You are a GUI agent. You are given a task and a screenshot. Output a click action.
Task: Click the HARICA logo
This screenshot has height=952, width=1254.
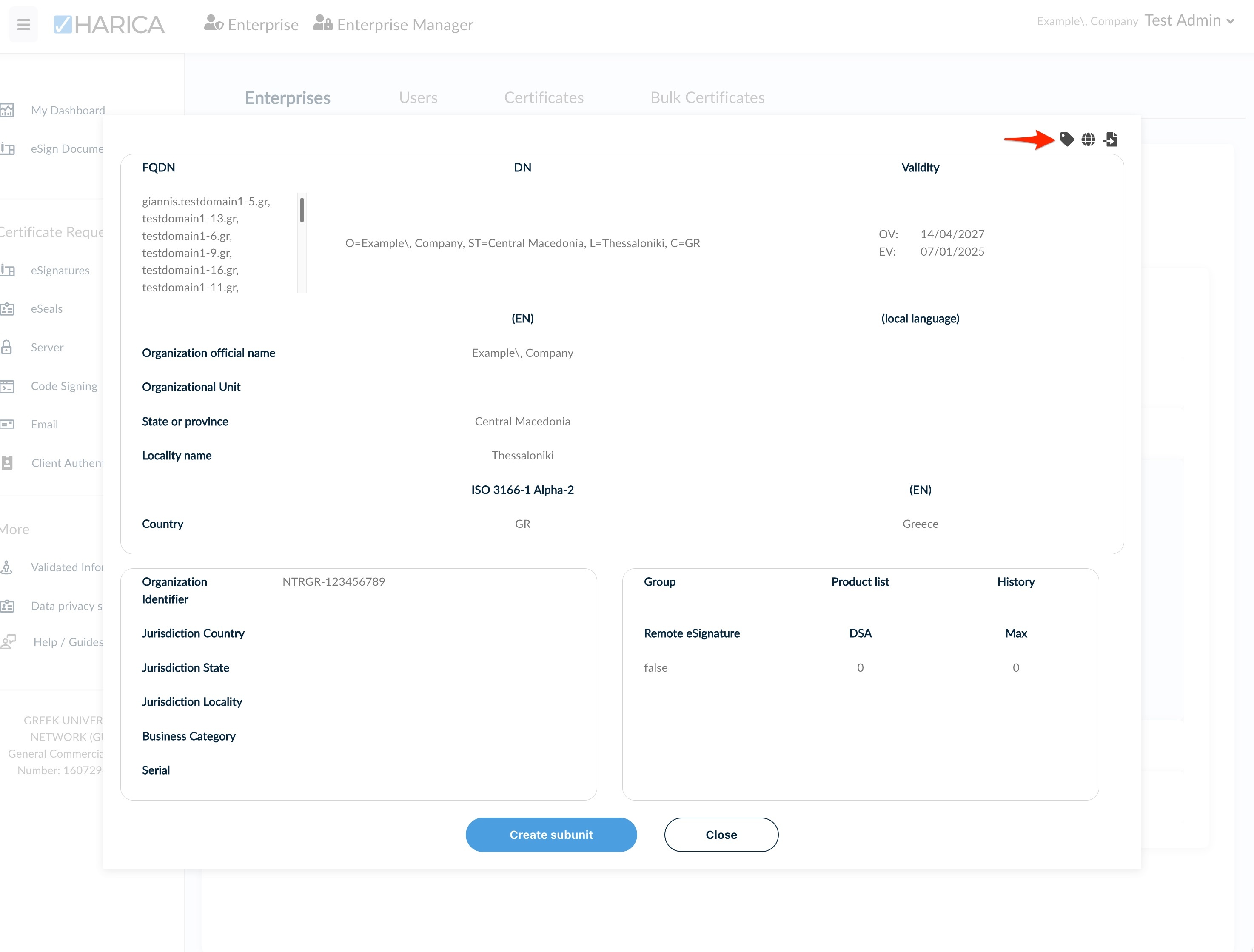(x=109, y=24)
